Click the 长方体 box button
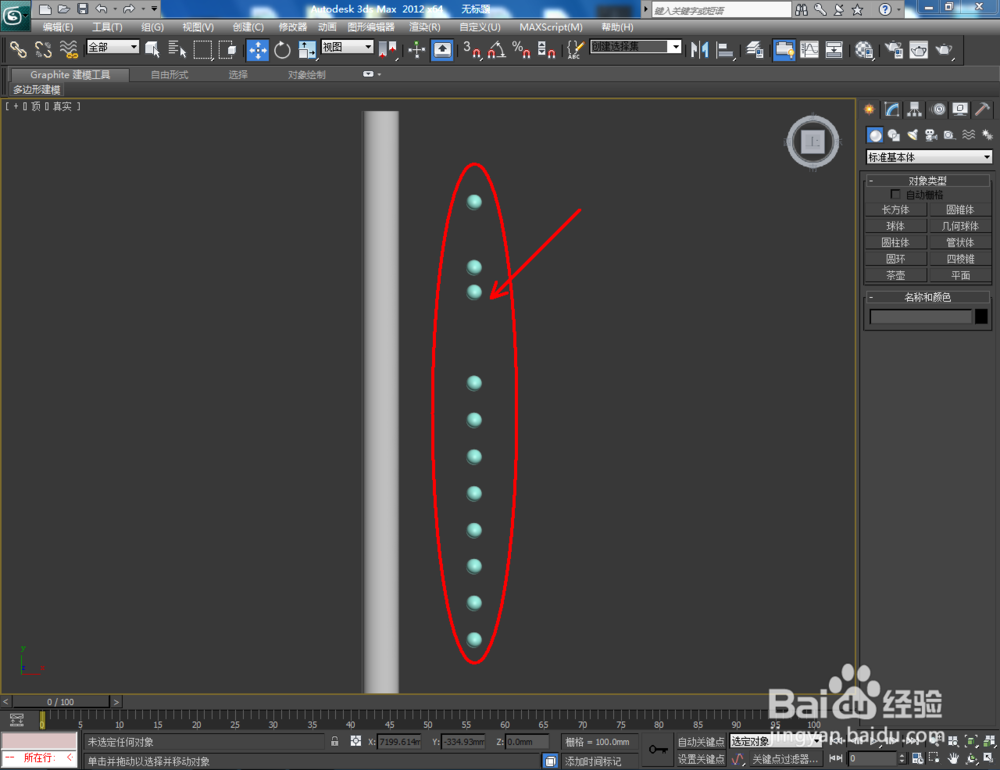1000x770 pixels. (895, 209)
